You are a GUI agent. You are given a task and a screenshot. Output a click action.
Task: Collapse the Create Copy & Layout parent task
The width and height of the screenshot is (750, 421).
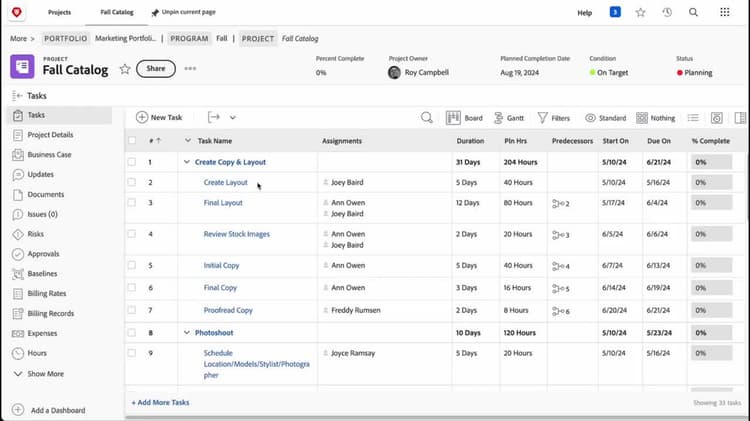pyautogui.click(x=186, y=162)
